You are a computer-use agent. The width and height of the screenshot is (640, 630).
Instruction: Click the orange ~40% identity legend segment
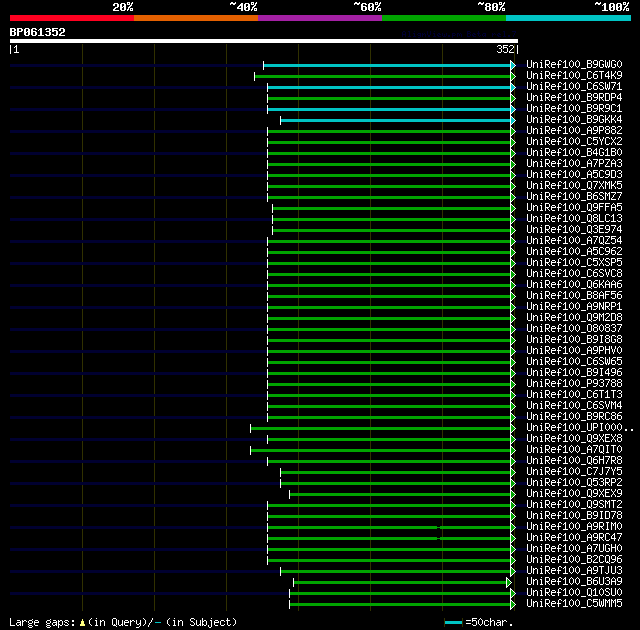pyautogui.click(x=196, y=18)
